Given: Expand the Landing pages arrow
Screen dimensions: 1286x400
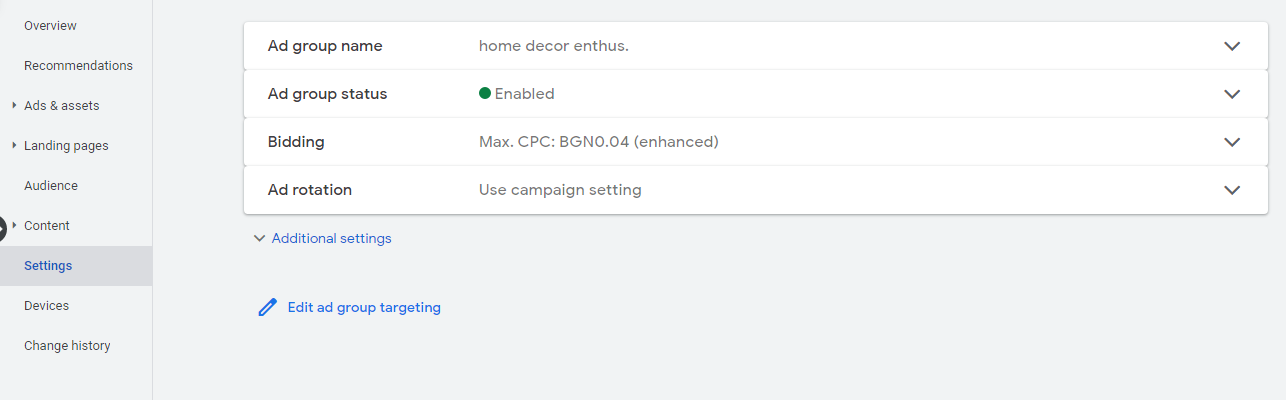Looking at the screenshot, I should click(14, 145).
